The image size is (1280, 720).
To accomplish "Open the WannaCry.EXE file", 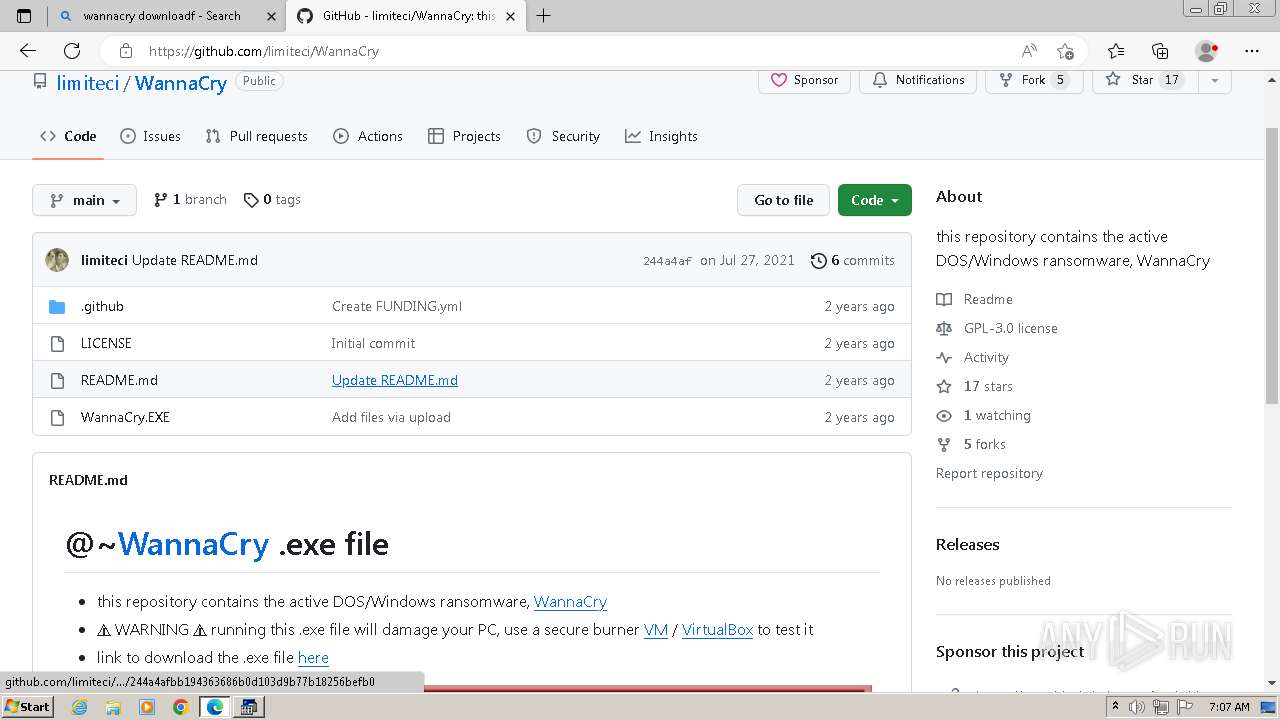I will 125,417.
